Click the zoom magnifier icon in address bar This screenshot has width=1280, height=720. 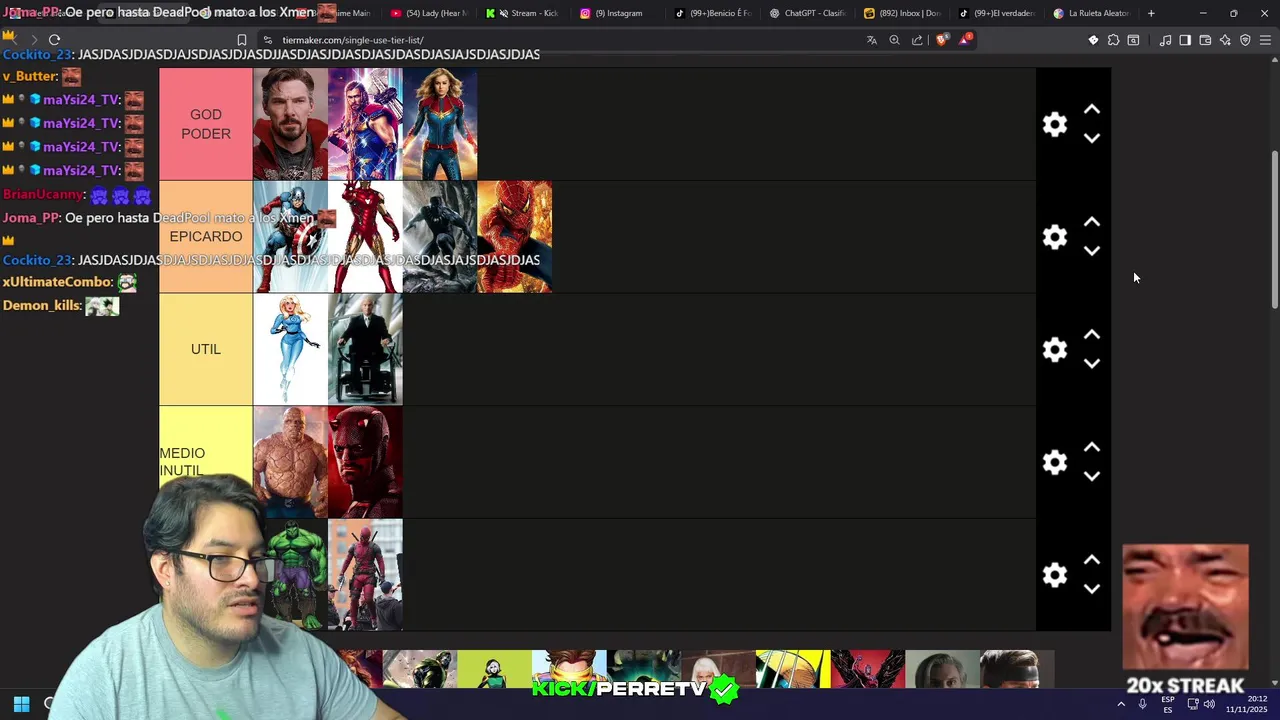coord(894,40)
